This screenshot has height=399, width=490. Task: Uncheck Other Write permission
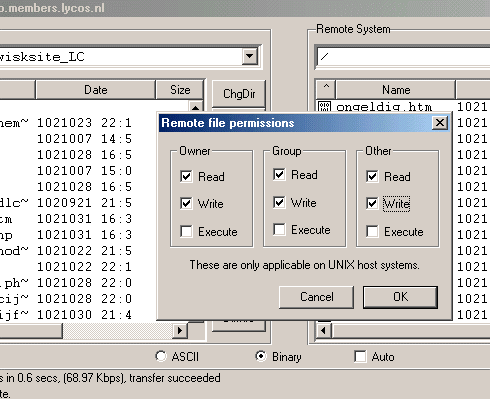click(372, 203)
